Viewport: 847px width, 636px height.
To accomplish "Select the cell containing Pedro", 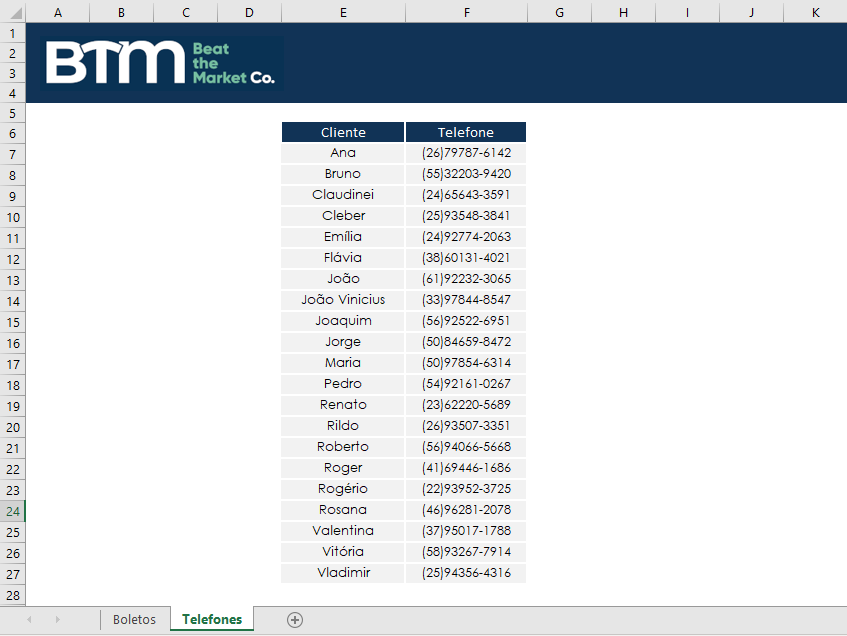I will 343,384.
